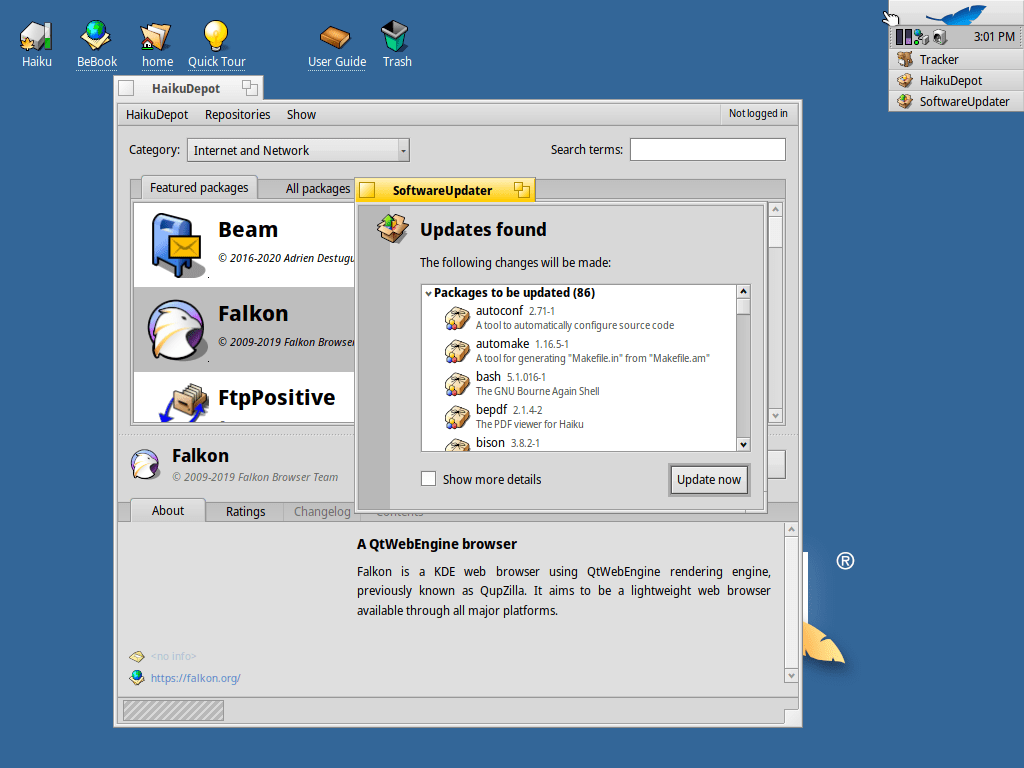Viewport: 1024px width, 768px height.
Task: Select the bison 3.8.2-1 row
Action: [x=579, y=443]
